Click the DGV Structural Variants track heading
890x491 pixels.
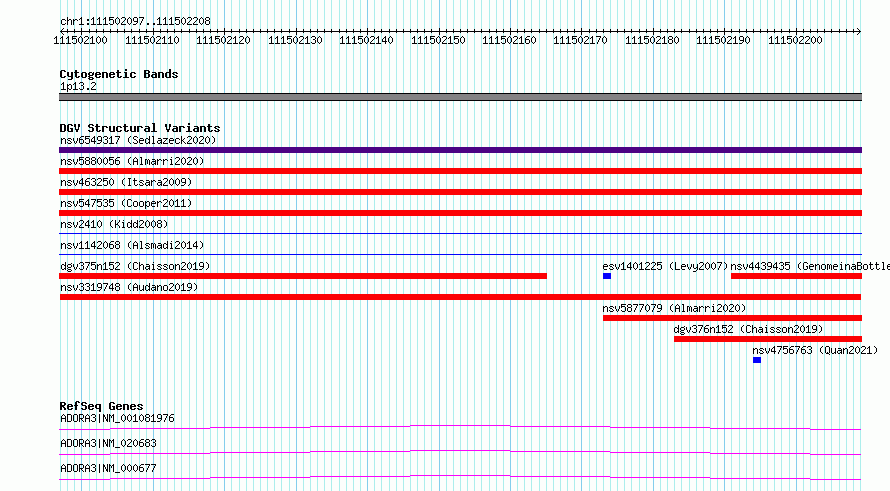pos(140,128)
